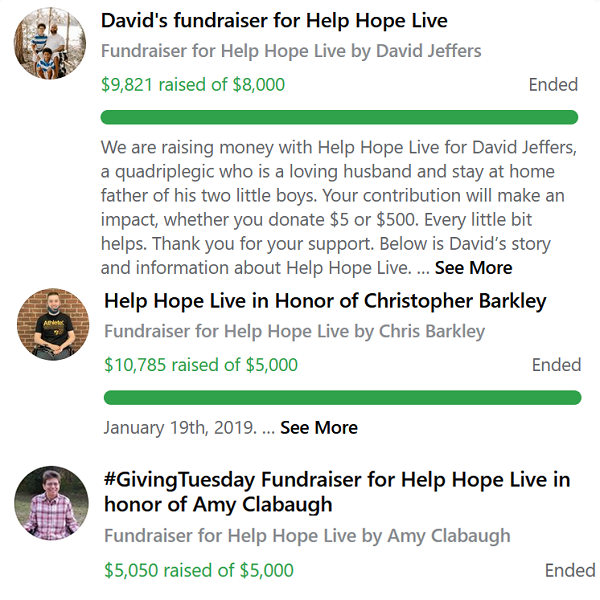This screenshot has width=600, height=600.
Task: Open Chris Barkley's circular profile photo
Action: [x=53, y=324]
